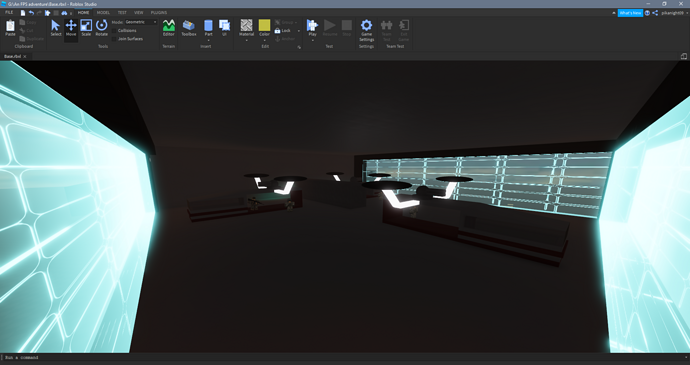This screenshot has width=690, height=365.
Task: Open the FILE menu
Action: (x=9, y=12)
